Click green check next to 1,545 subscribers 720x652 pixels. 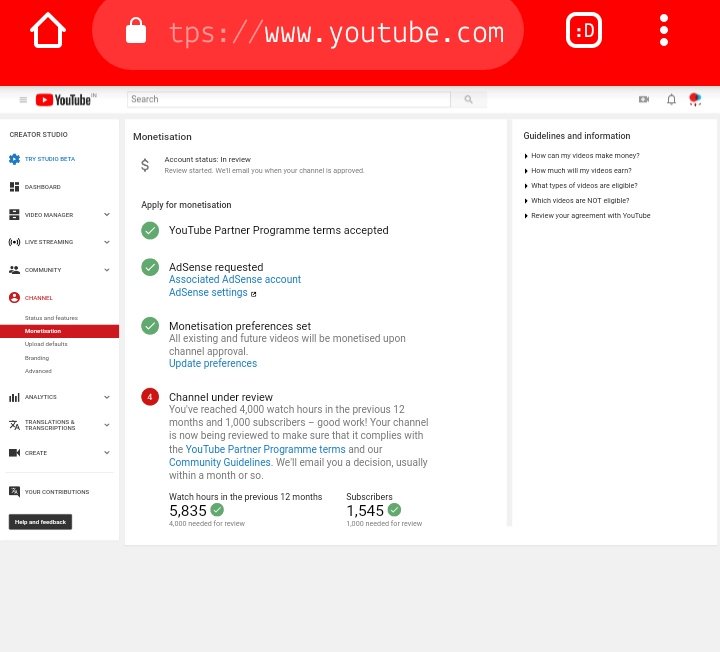click(x=394, y=510)
